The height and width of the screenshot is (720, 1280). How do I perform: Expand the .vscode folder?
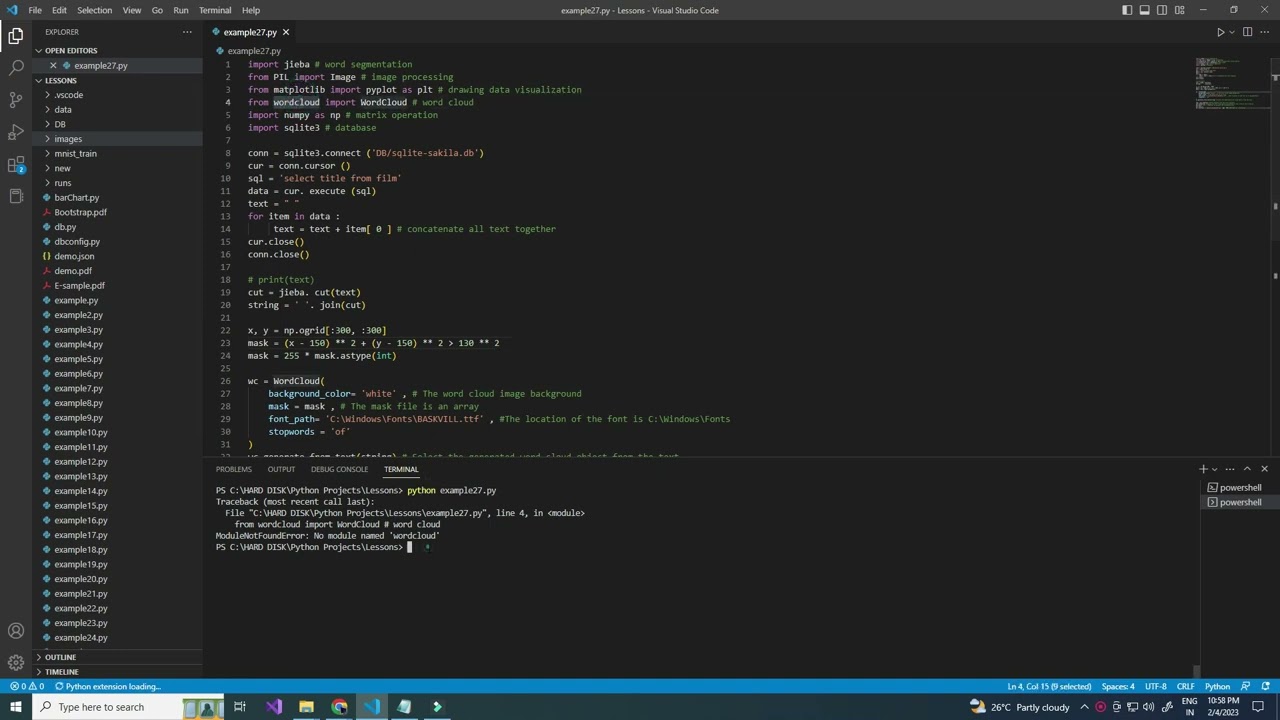point(117,95)
